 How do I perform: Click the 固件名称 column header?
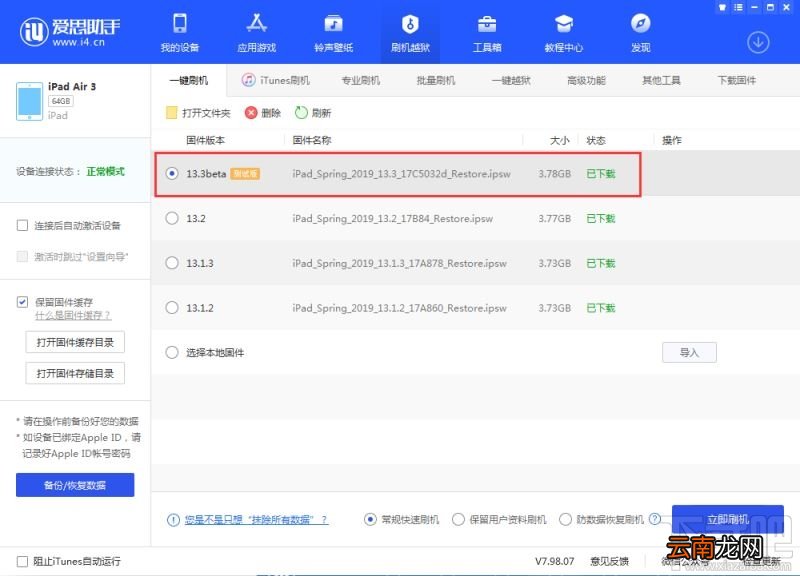point(312,140)
